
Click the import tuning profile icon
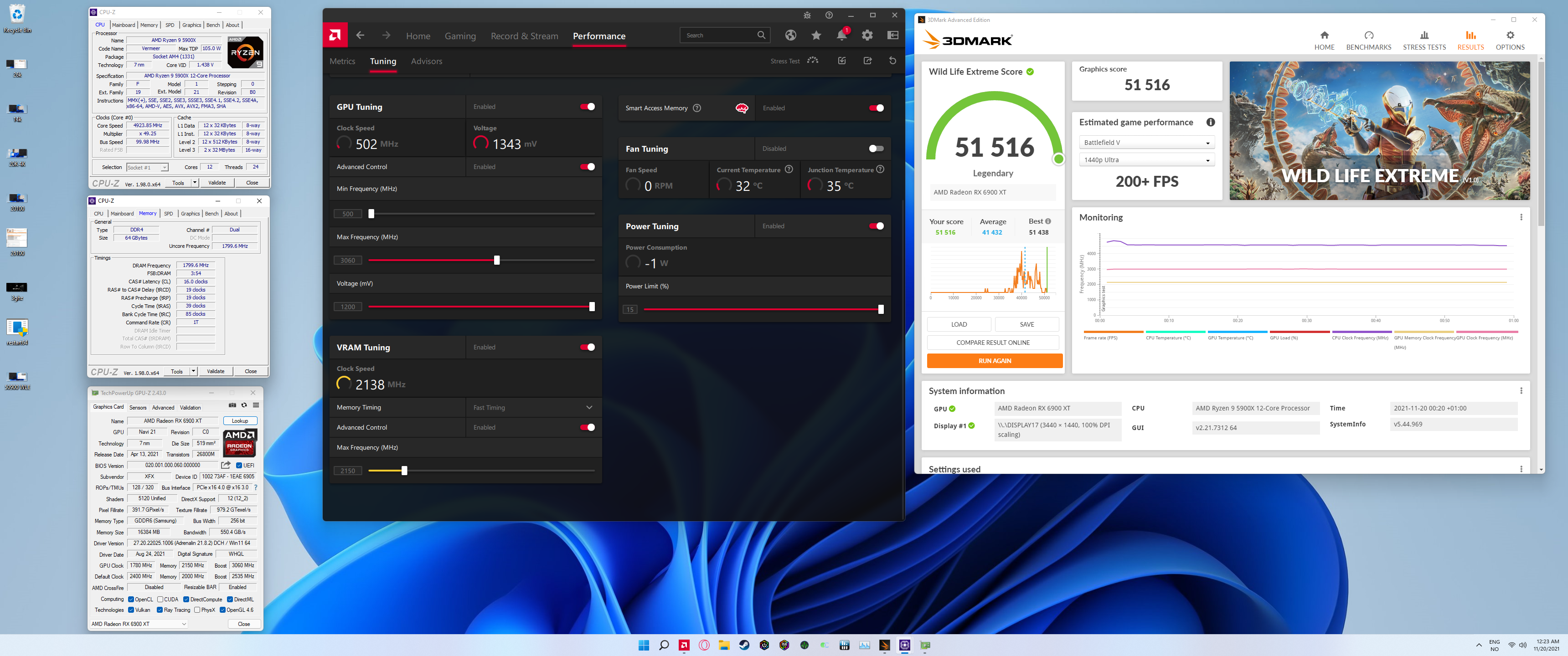842,60
